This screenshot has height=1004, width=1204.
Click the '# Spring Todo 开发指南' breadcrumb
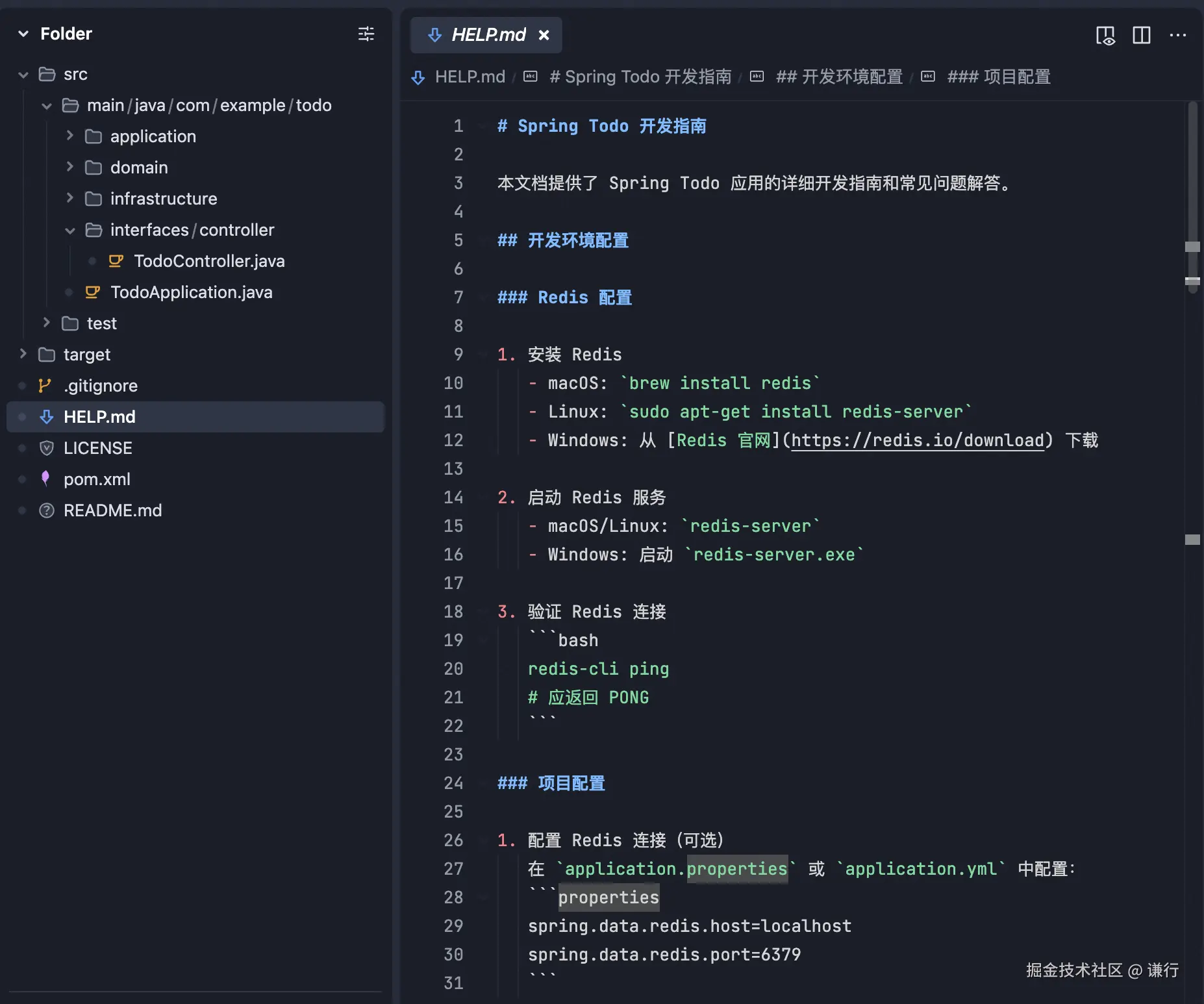tap(640, 77)
